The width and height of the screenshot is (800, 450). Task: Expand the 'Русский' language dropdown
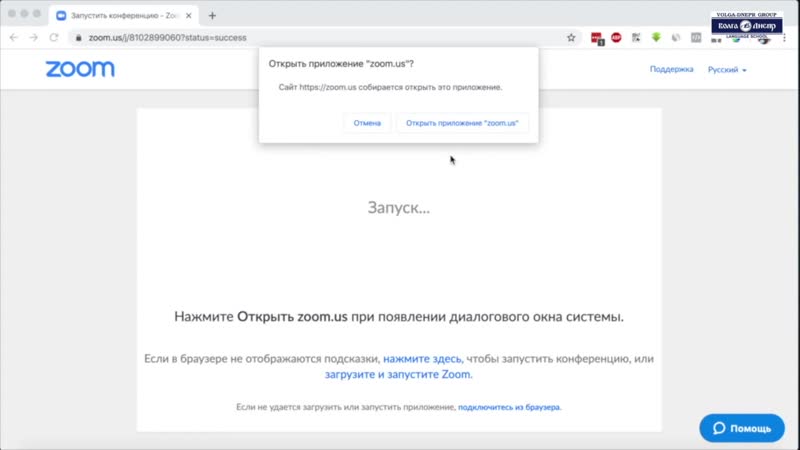point(727,69)
